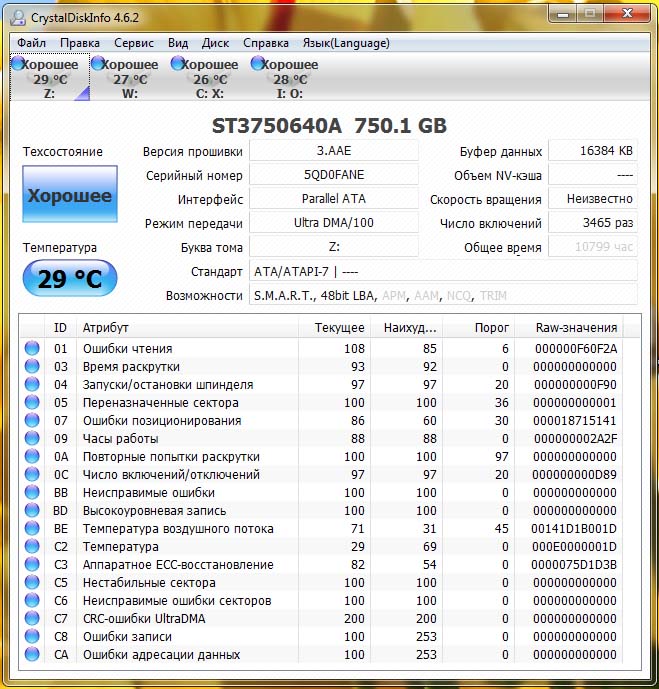Click the NV cache size field showing ----
The width and height of the screenshot is (659, 689).
[593, 175]
